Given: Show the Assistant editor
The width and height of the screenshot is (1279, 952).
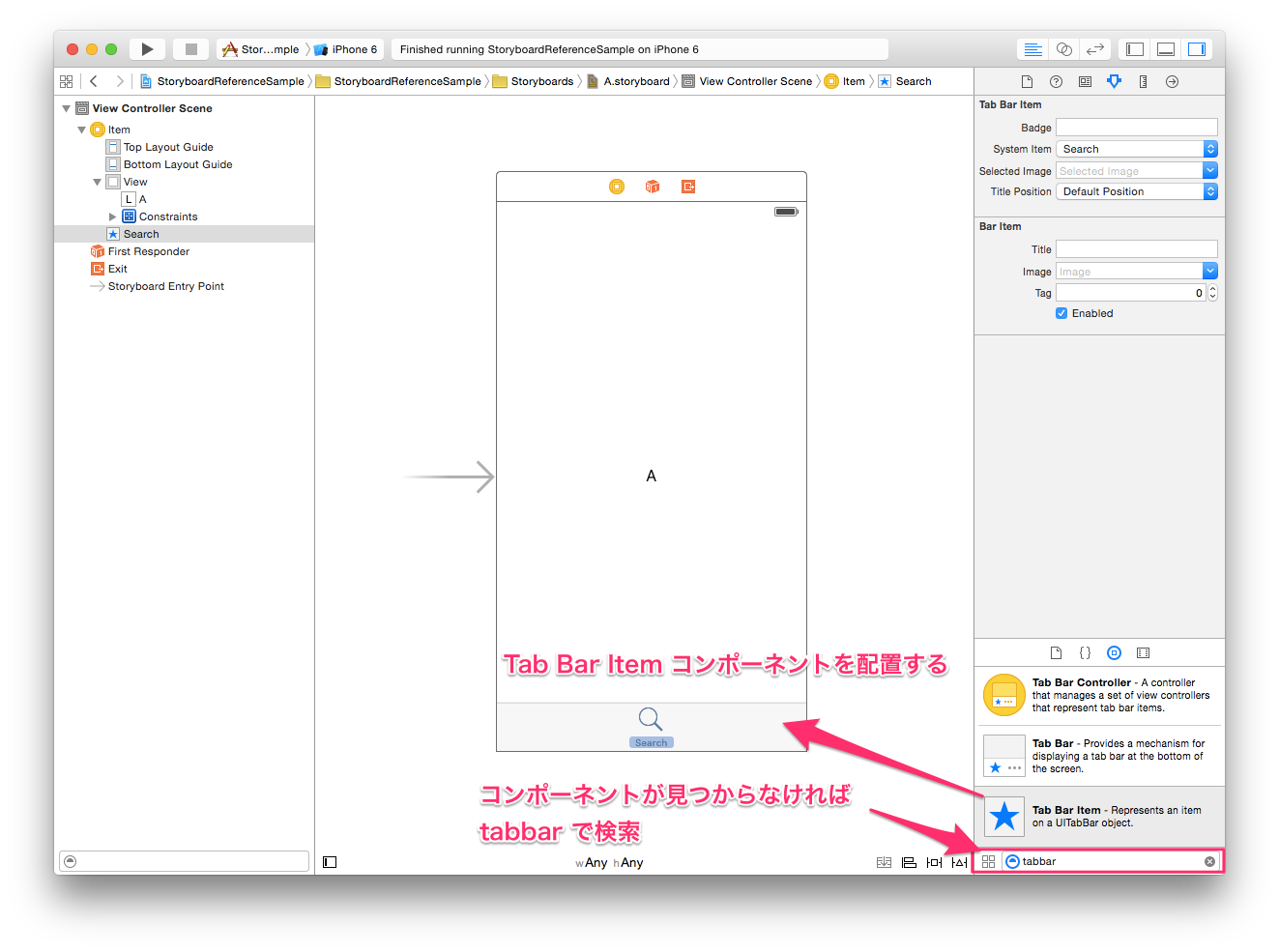Looking at the screenshot, I should (1063, 49).
